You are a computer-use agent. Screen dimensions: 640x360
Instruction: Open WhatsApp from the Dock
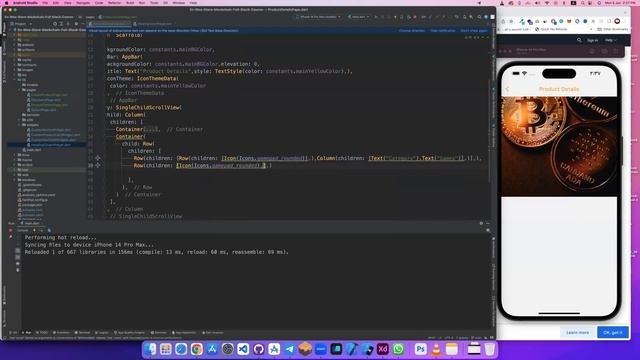398,349
